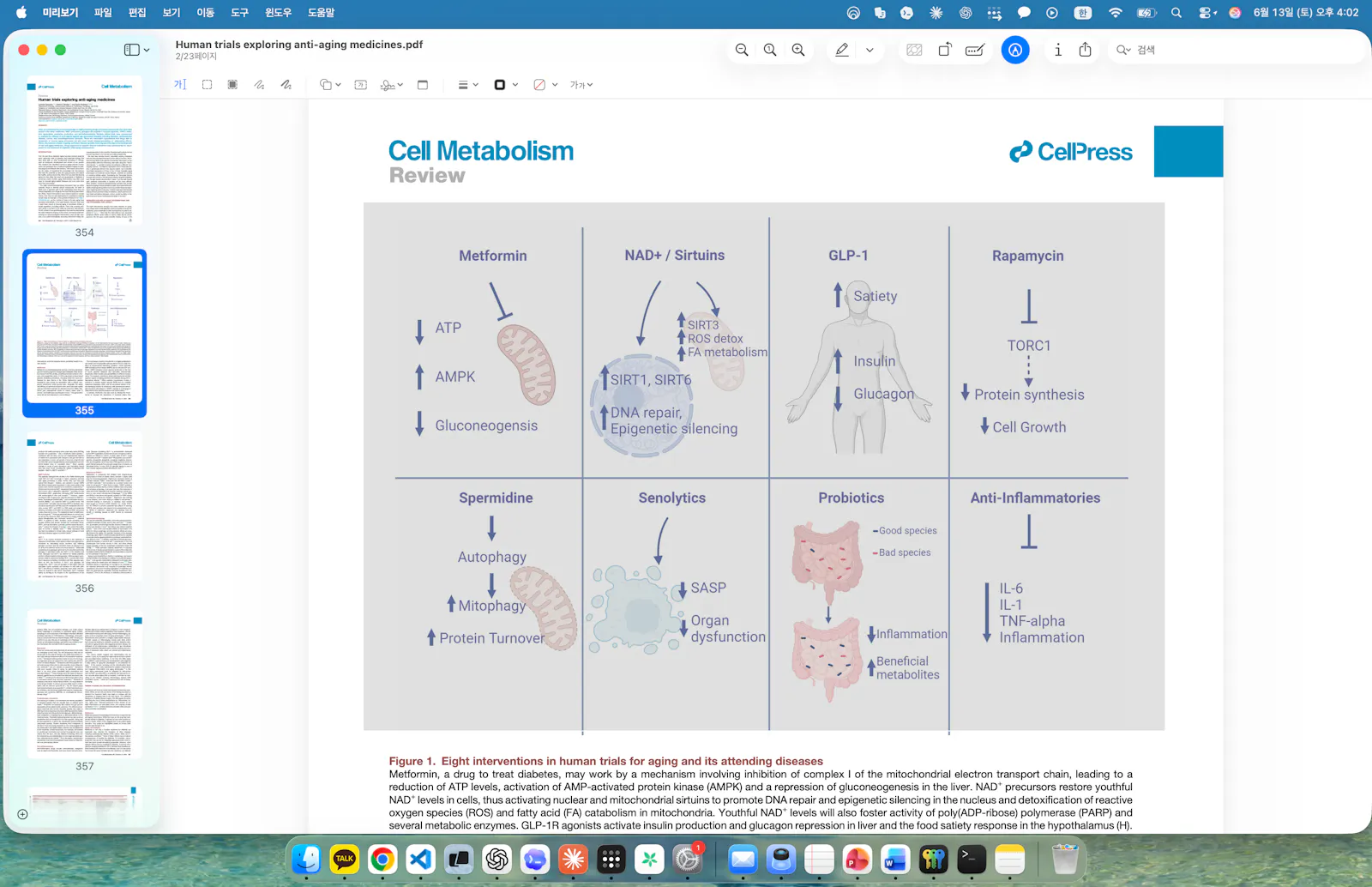Open the 미리보기 app menu
The image size is (1372, 887).
pos(60,13)
